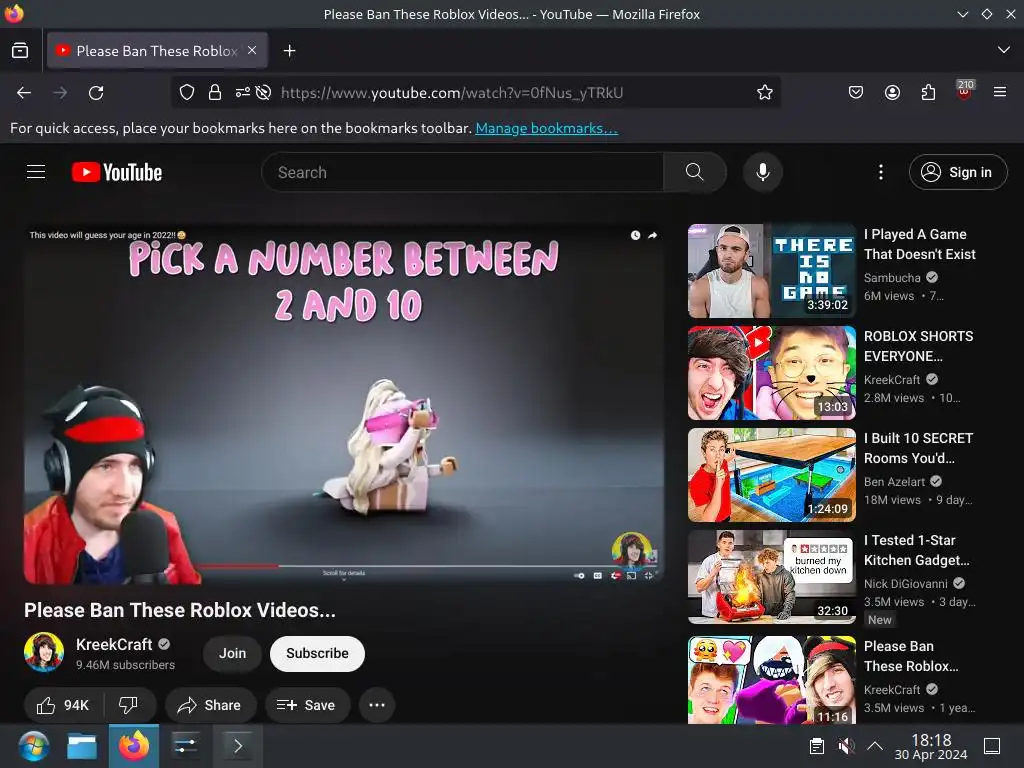Open KreekCraft channel name link
This screenshot has width=1024, height=768.
click(x=114, y=645)
